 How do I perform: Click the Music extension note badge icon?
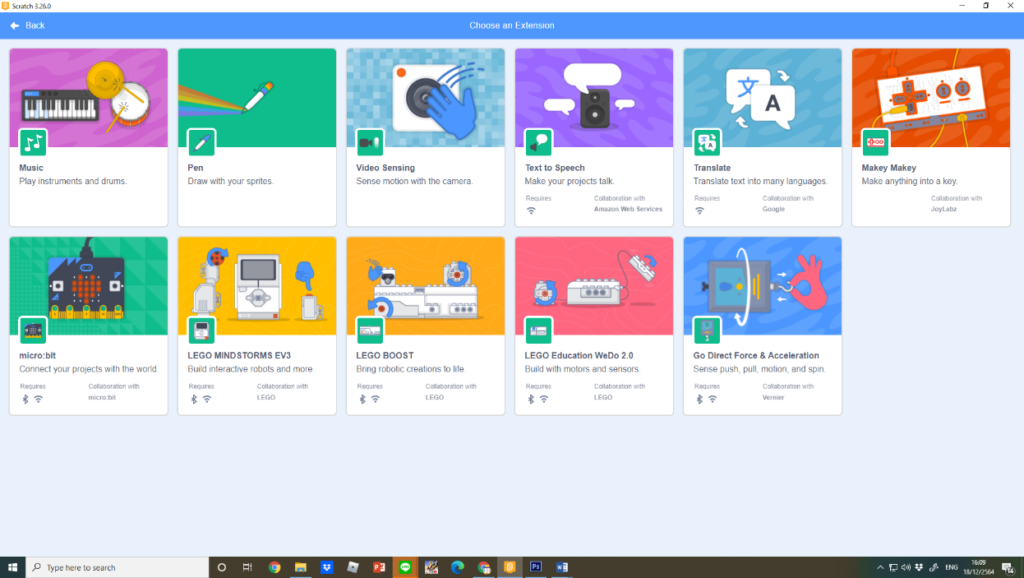33,141
